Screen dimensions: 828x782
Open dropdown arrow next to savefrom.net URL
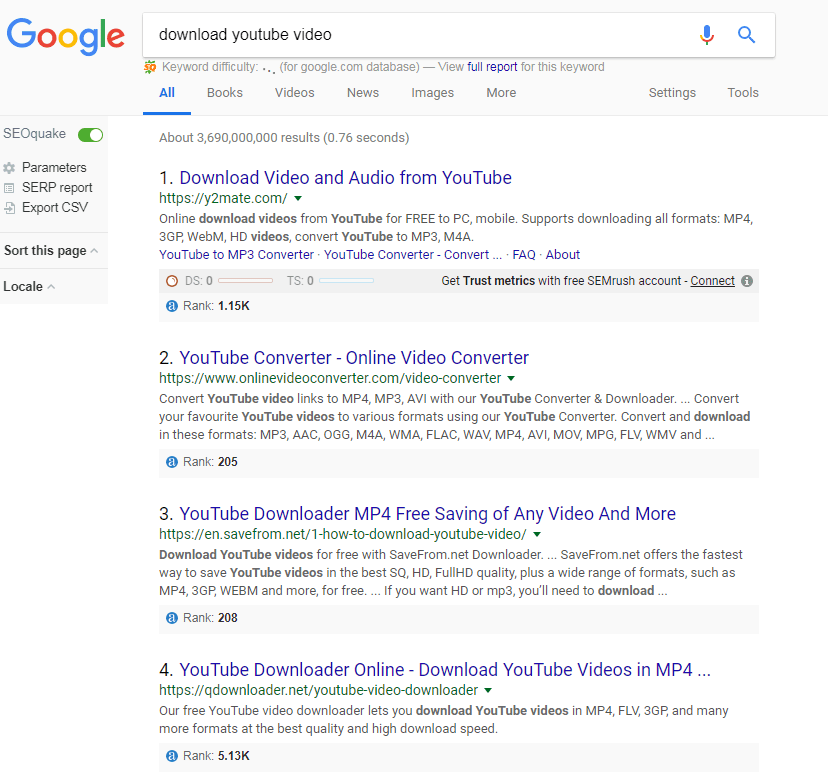click(x=537, y=534)
